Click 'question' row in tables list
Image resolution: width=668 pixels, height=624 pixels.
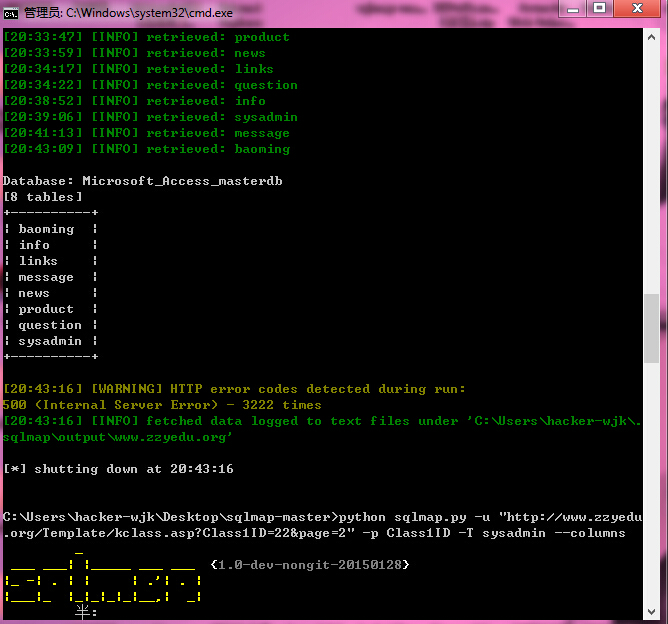pyautogui.click(x=51, y=325)
